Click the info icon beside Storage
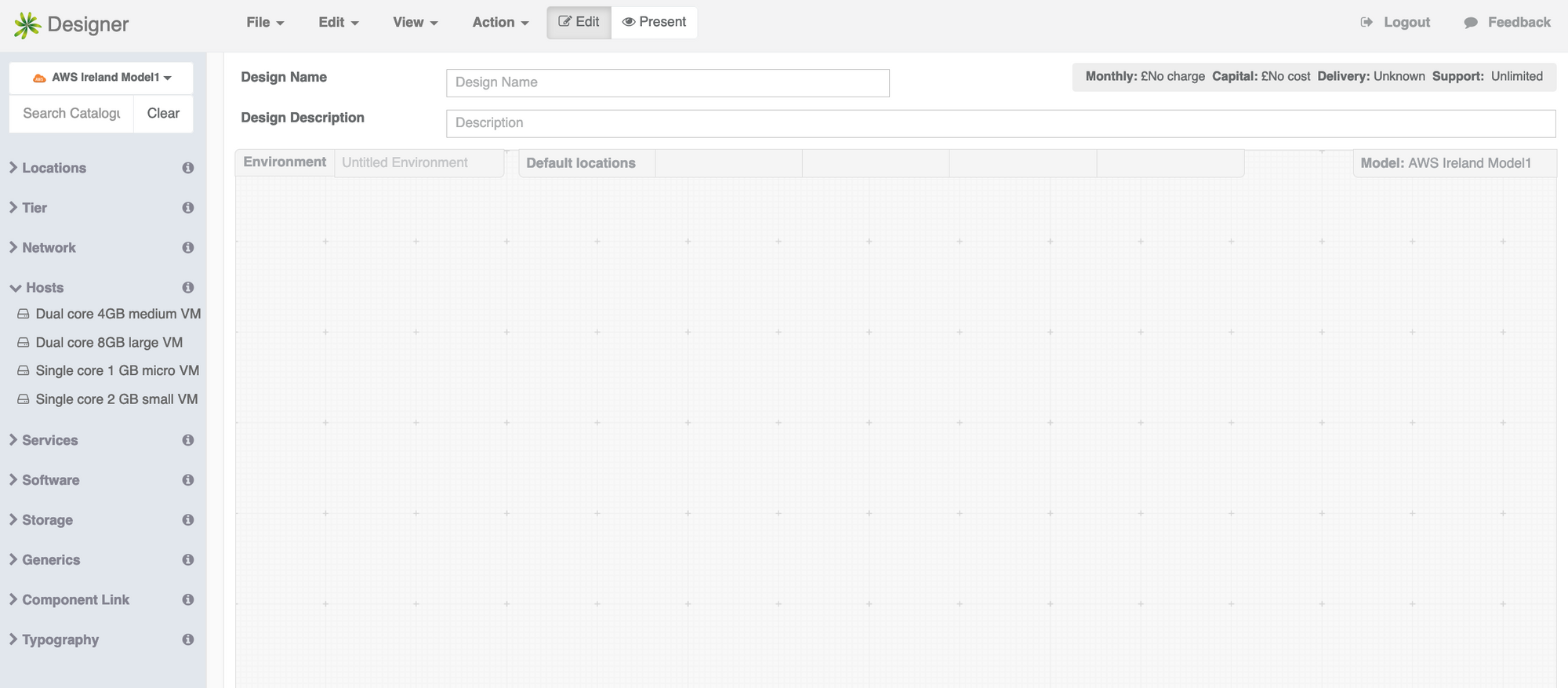Screen dimensions: 1568x688 pyautogui.click(x=188, y=520)
